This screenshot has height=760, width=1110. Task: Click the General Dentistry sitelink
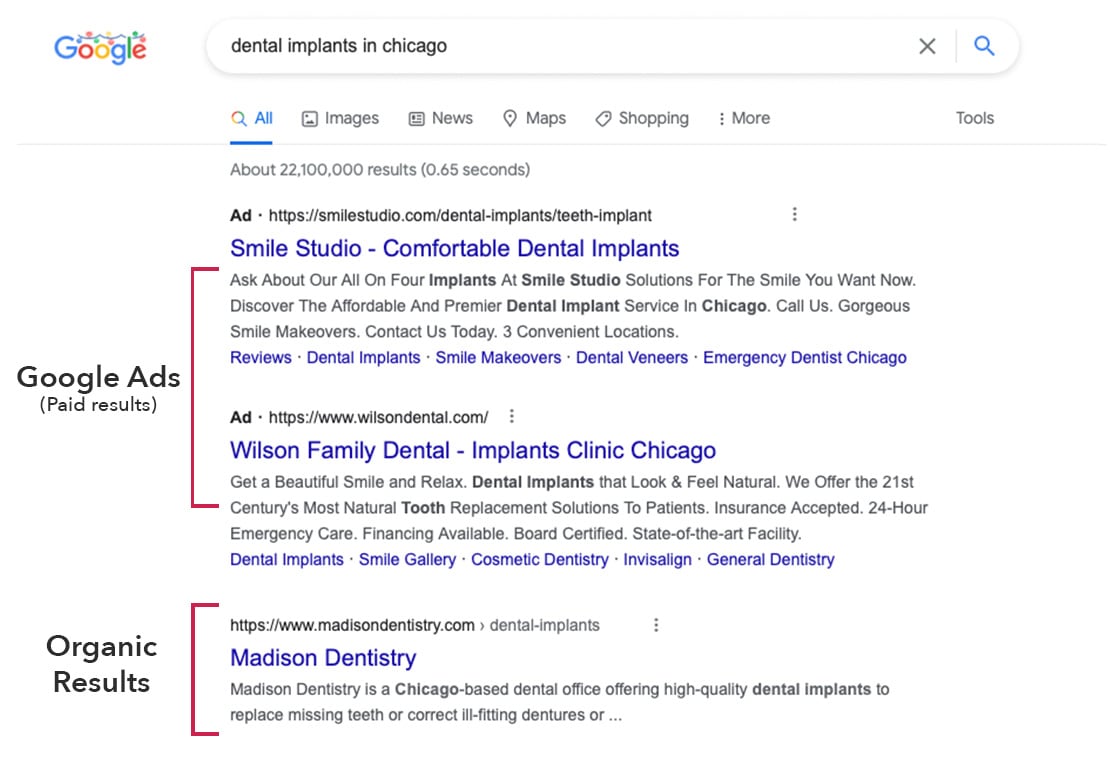click(770, 560)
